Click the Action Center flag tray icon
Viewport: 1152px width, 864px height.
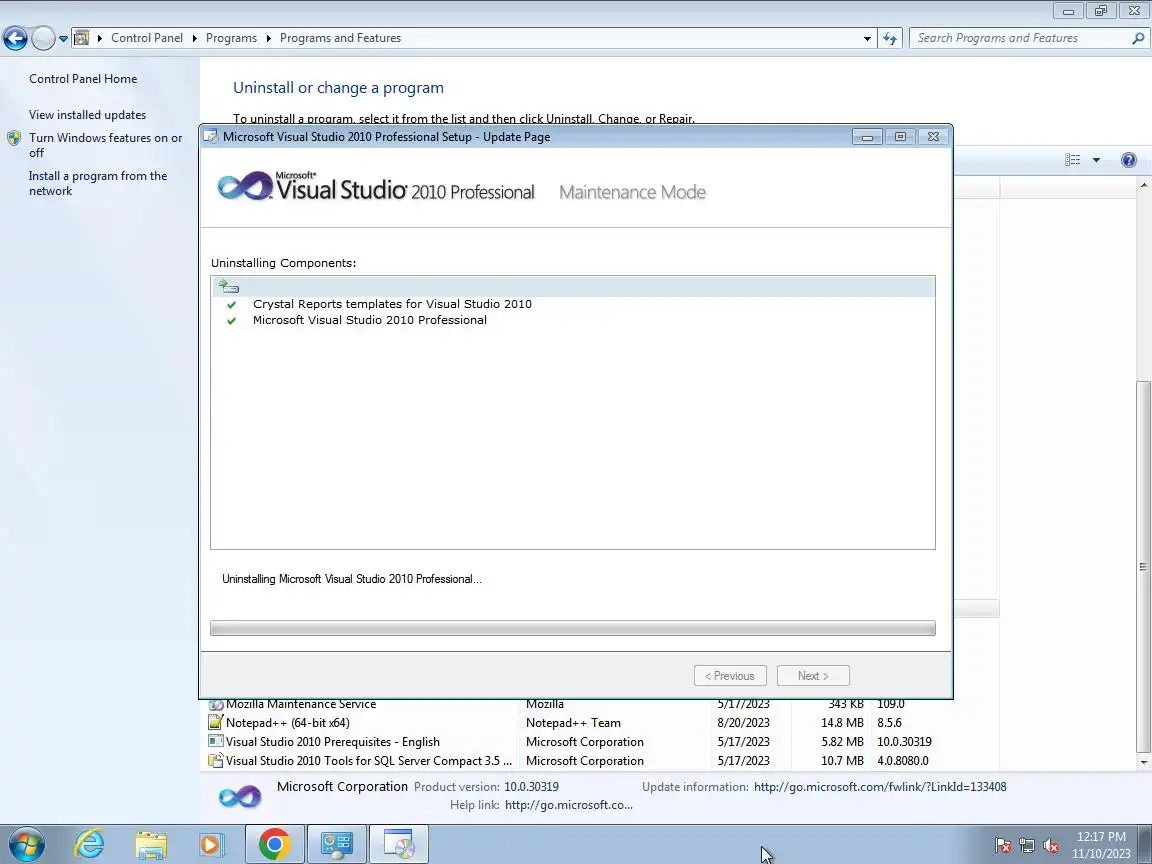[x=1003, y=846]
